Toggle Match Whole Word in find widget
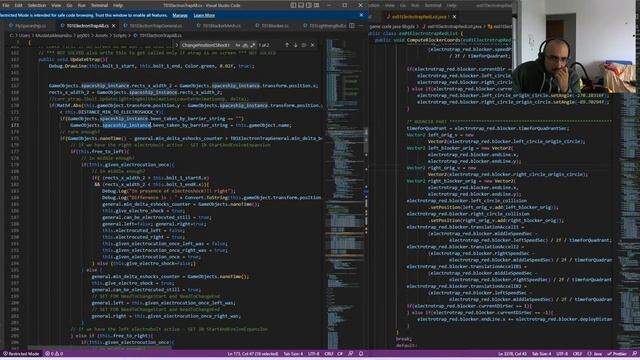This screenshot has width=640, height=360. (245, 45)
